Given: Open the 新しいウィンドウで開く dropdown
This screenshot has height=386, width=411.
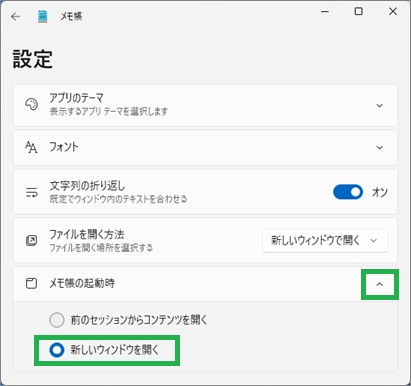Looking at the screenshot, I should coord(325,240).
